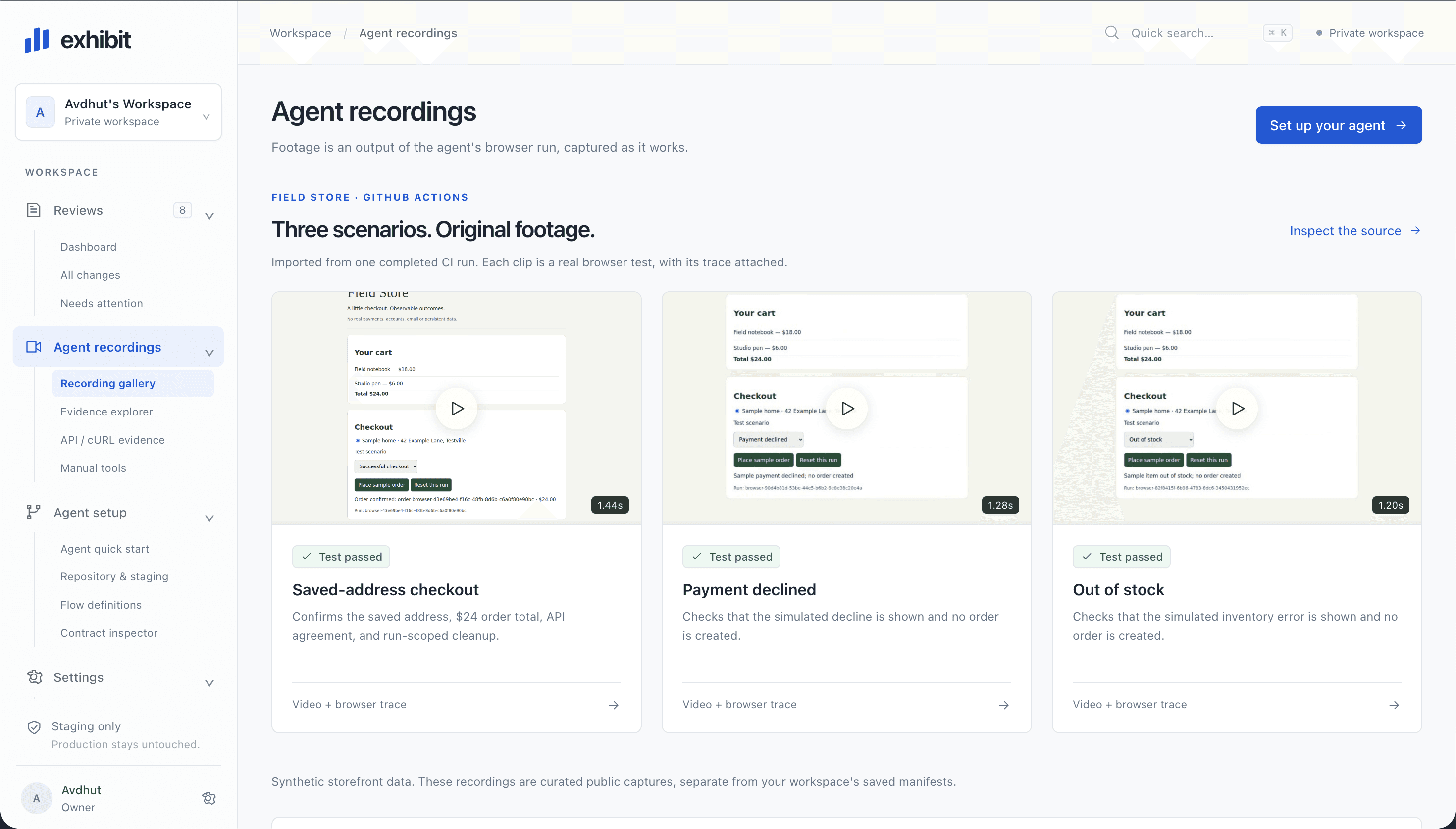Click the Payment declined card title
This screenshot has height=829, width=1456.
(749, 590)
